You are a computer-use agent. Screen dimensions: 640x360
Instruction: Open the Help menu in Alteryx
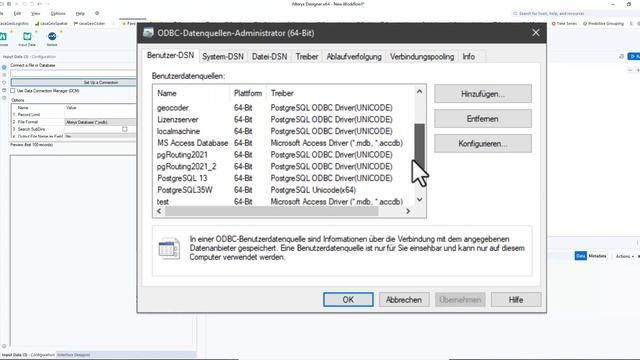pyautogui.click(x=80, y=13)
